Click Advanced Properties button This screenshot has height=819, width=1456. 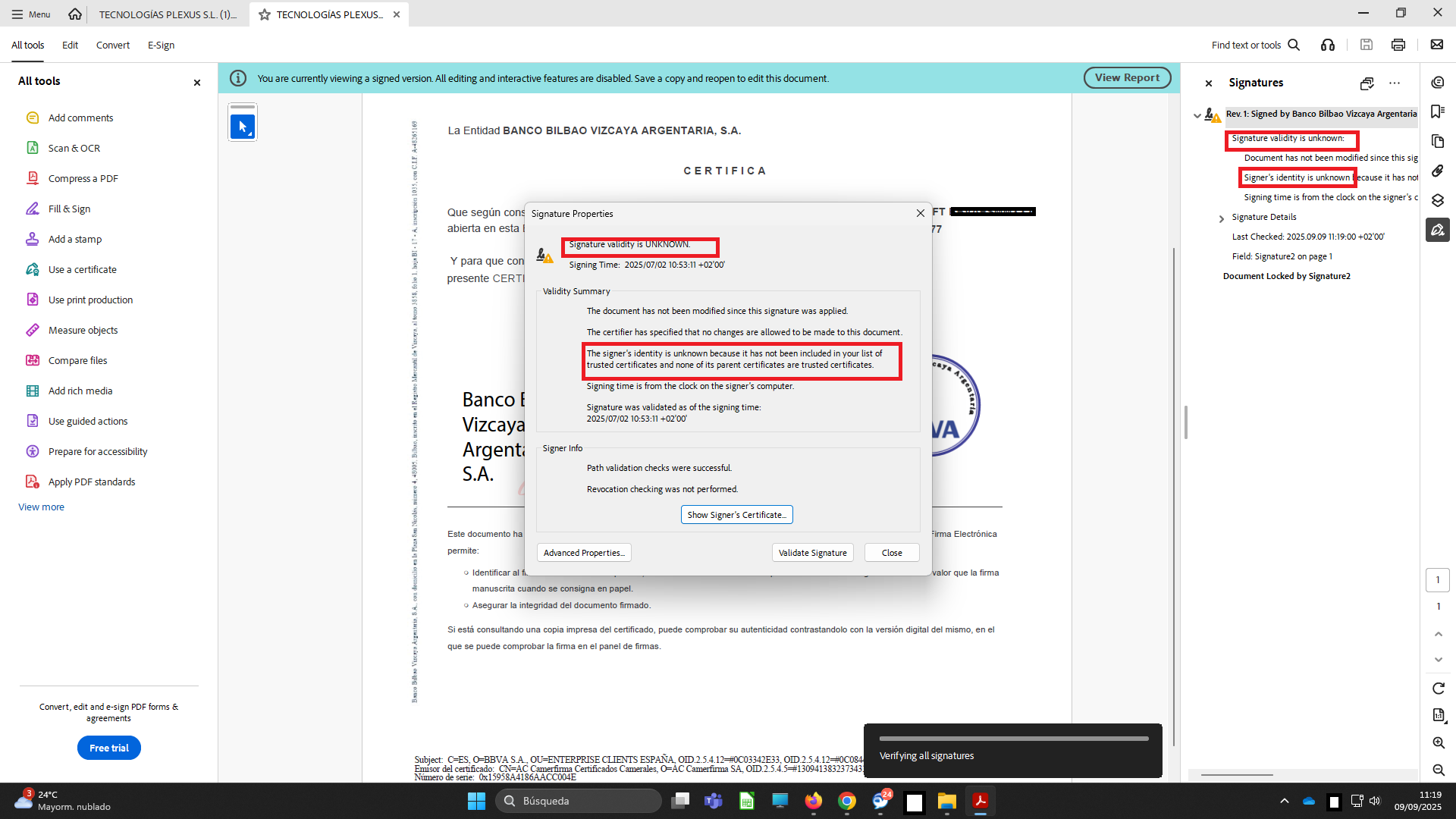coord(584,553)
